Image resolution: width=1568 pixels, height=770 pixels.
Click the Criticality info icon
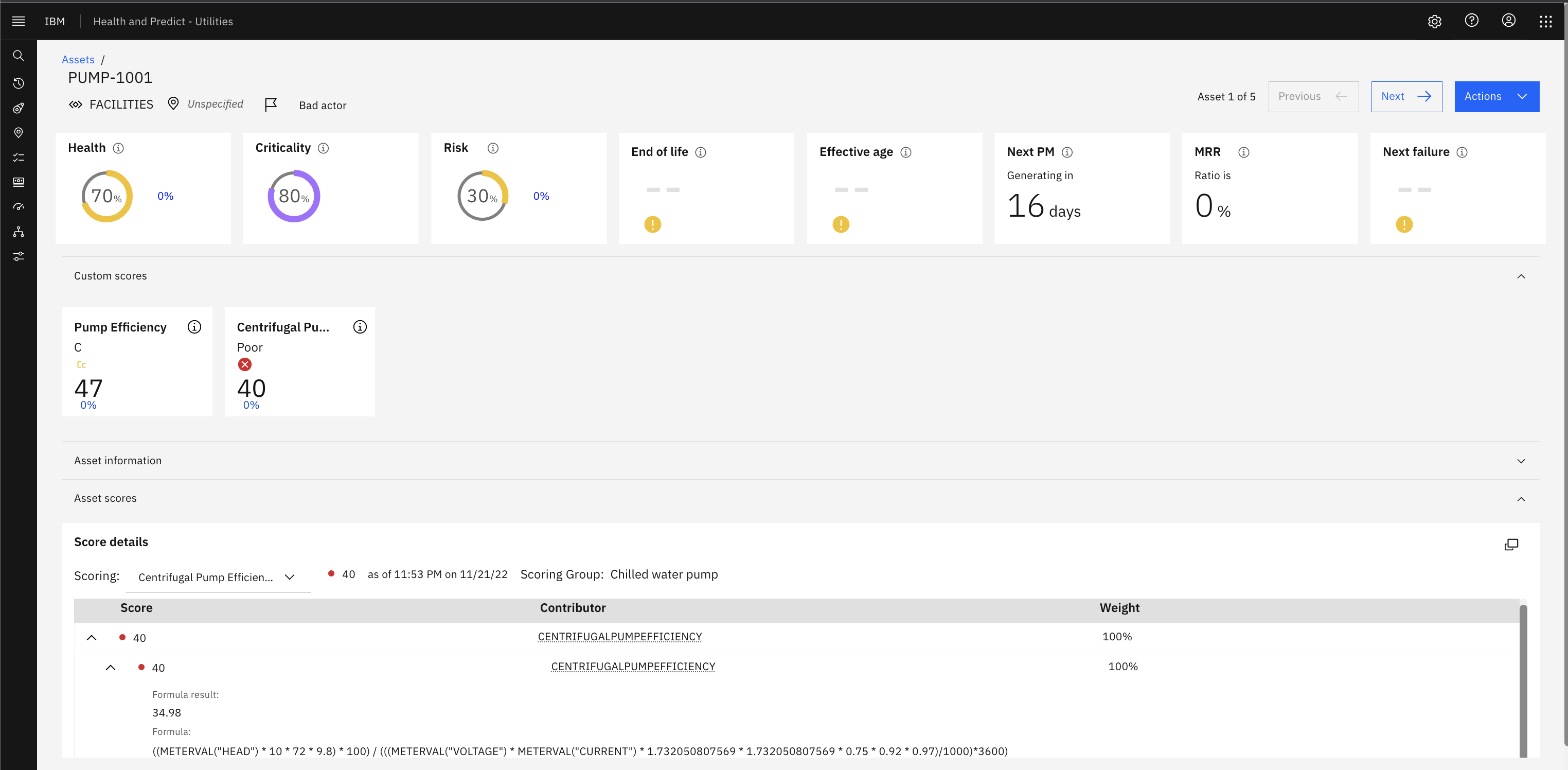point(323,148)
